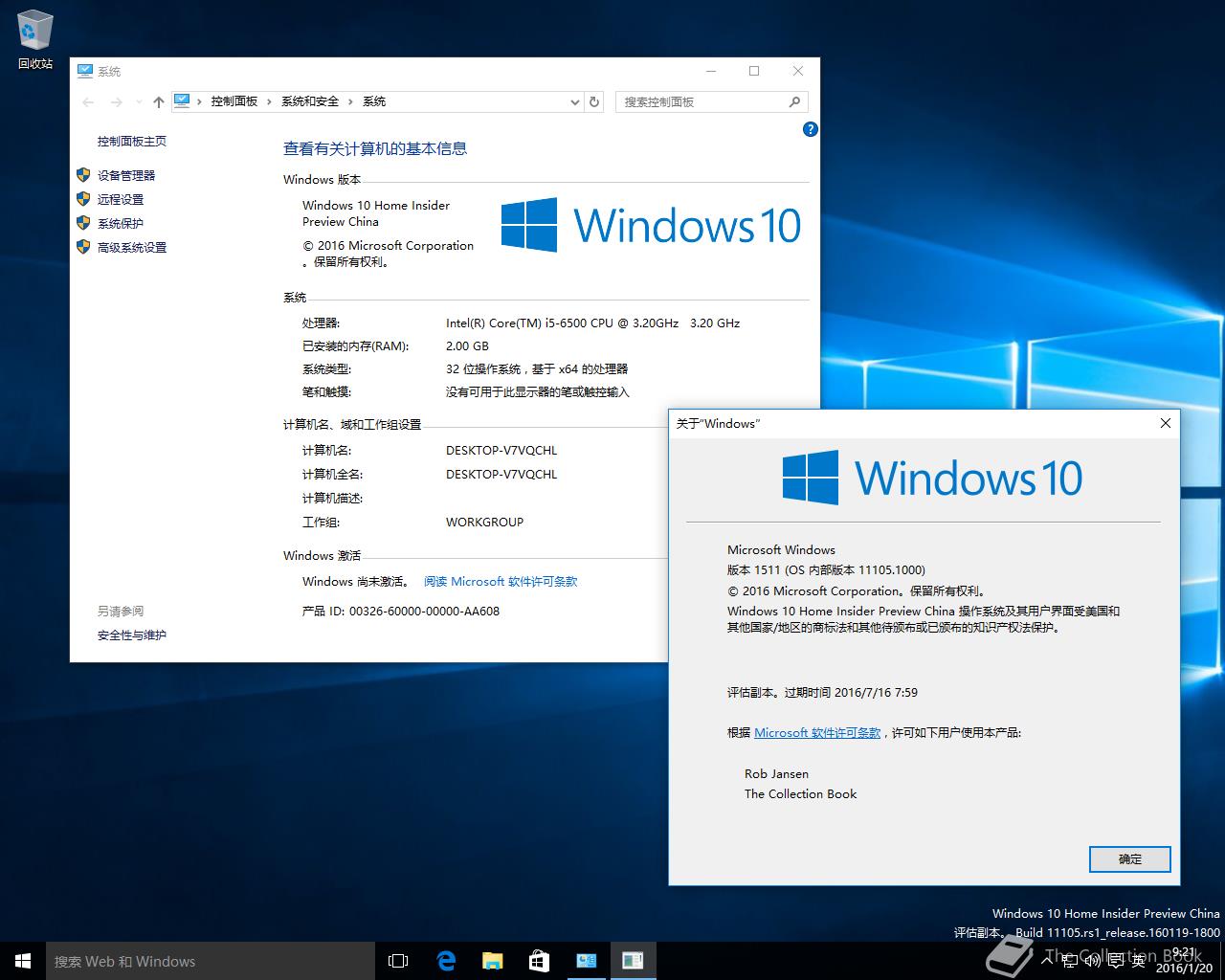The height and width of the screenshot is (980, 1225).
Task: Open 安全性与维护 link
Action: click(x=132, y=635)
